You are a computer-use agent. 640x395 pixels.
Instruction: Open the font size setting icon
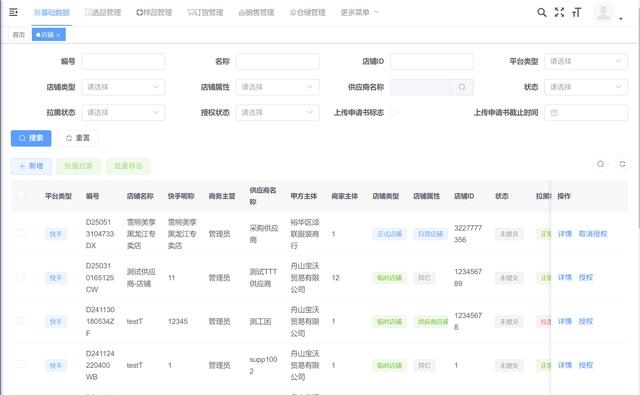click(x=576, y=12)
